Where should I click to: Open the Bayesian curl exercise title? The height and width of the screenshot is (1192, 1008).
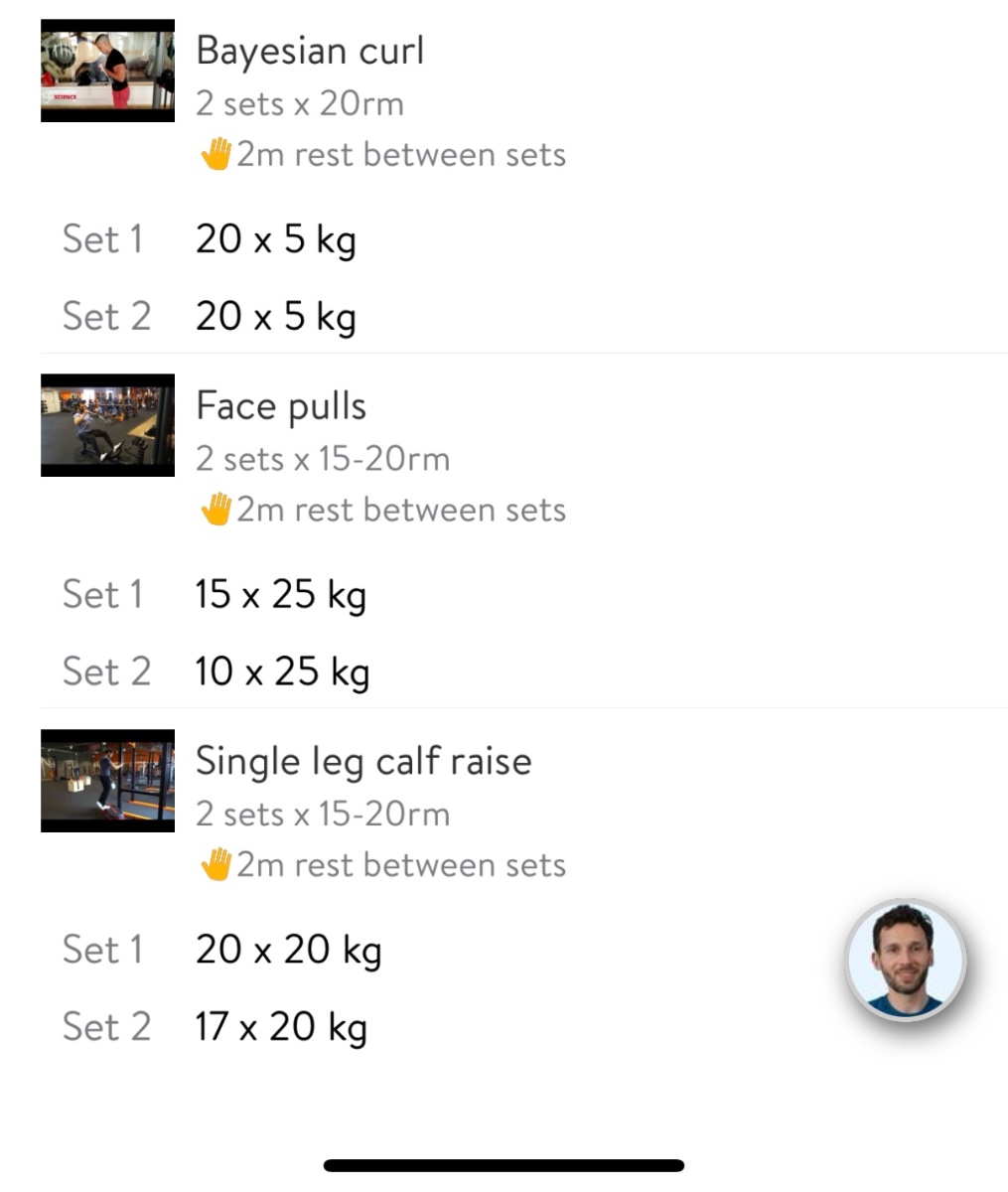310,51
